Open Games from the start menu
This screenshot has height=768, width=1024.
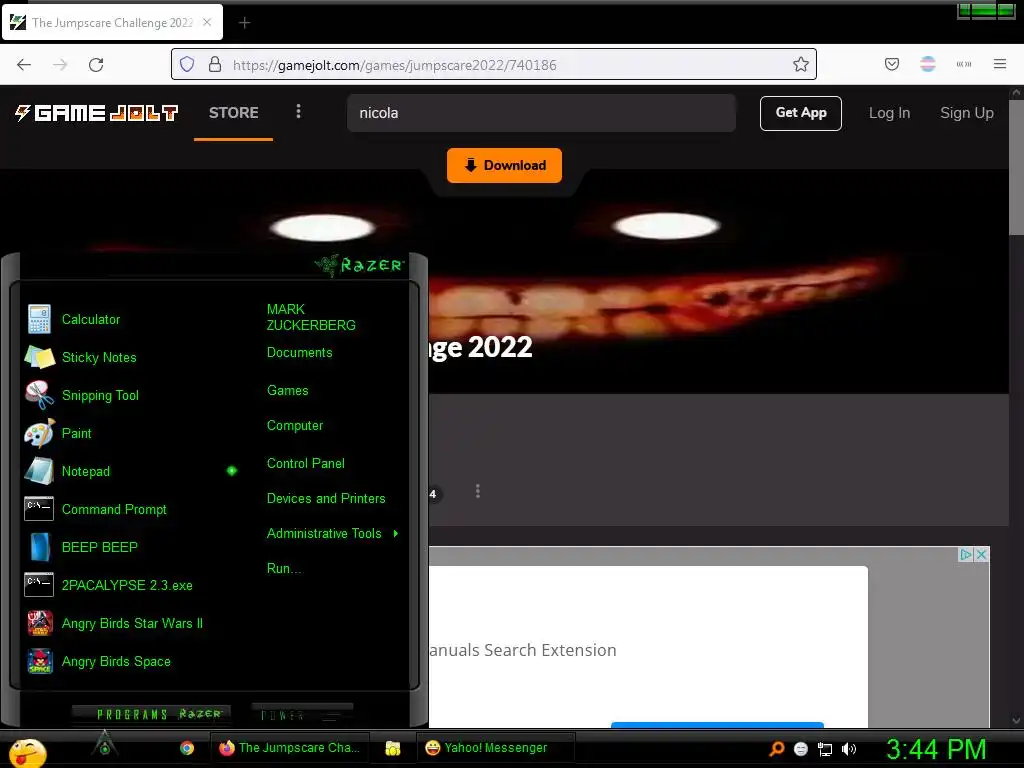coord(287,391)
